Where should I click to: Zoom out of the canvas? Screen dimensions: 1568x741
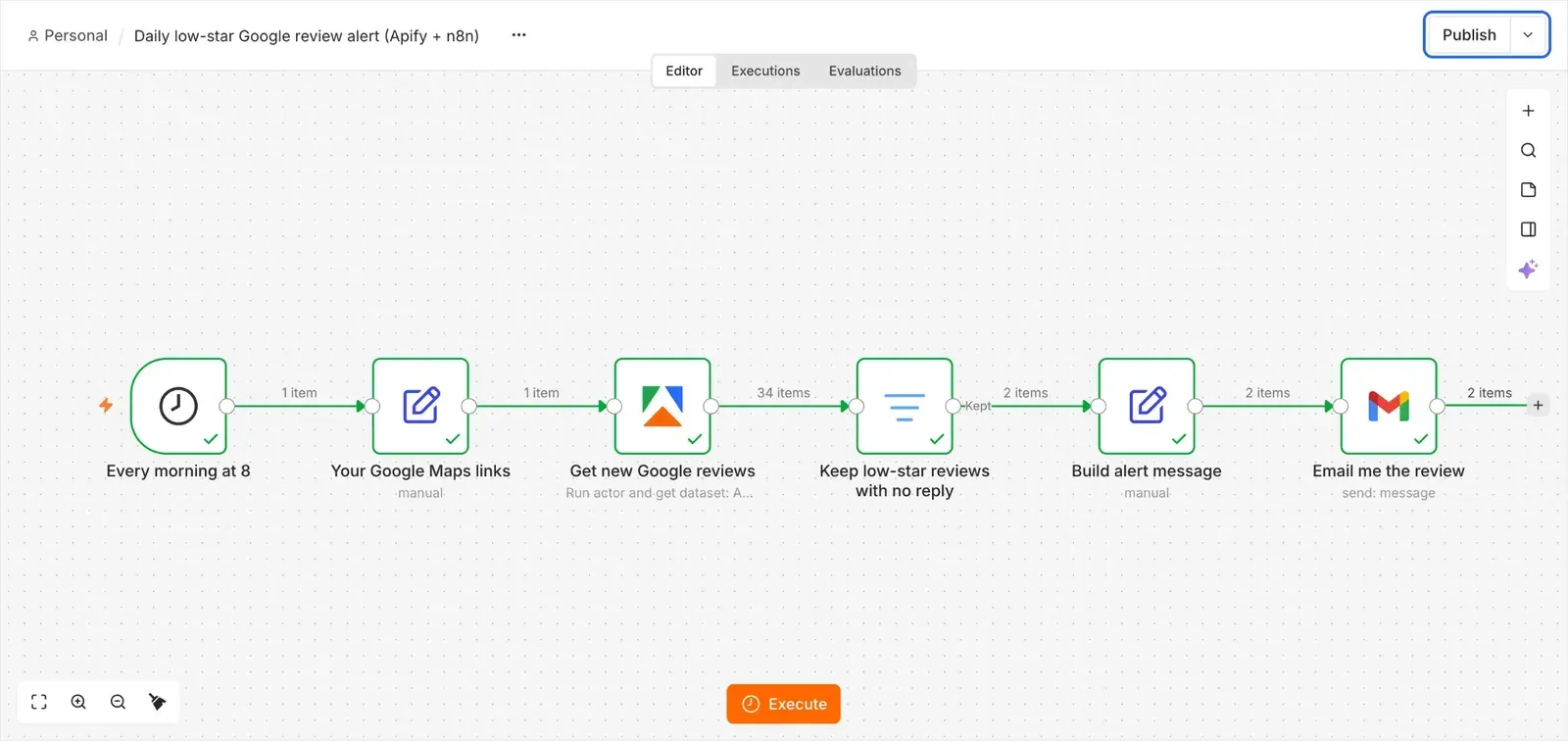coord(118,702)
